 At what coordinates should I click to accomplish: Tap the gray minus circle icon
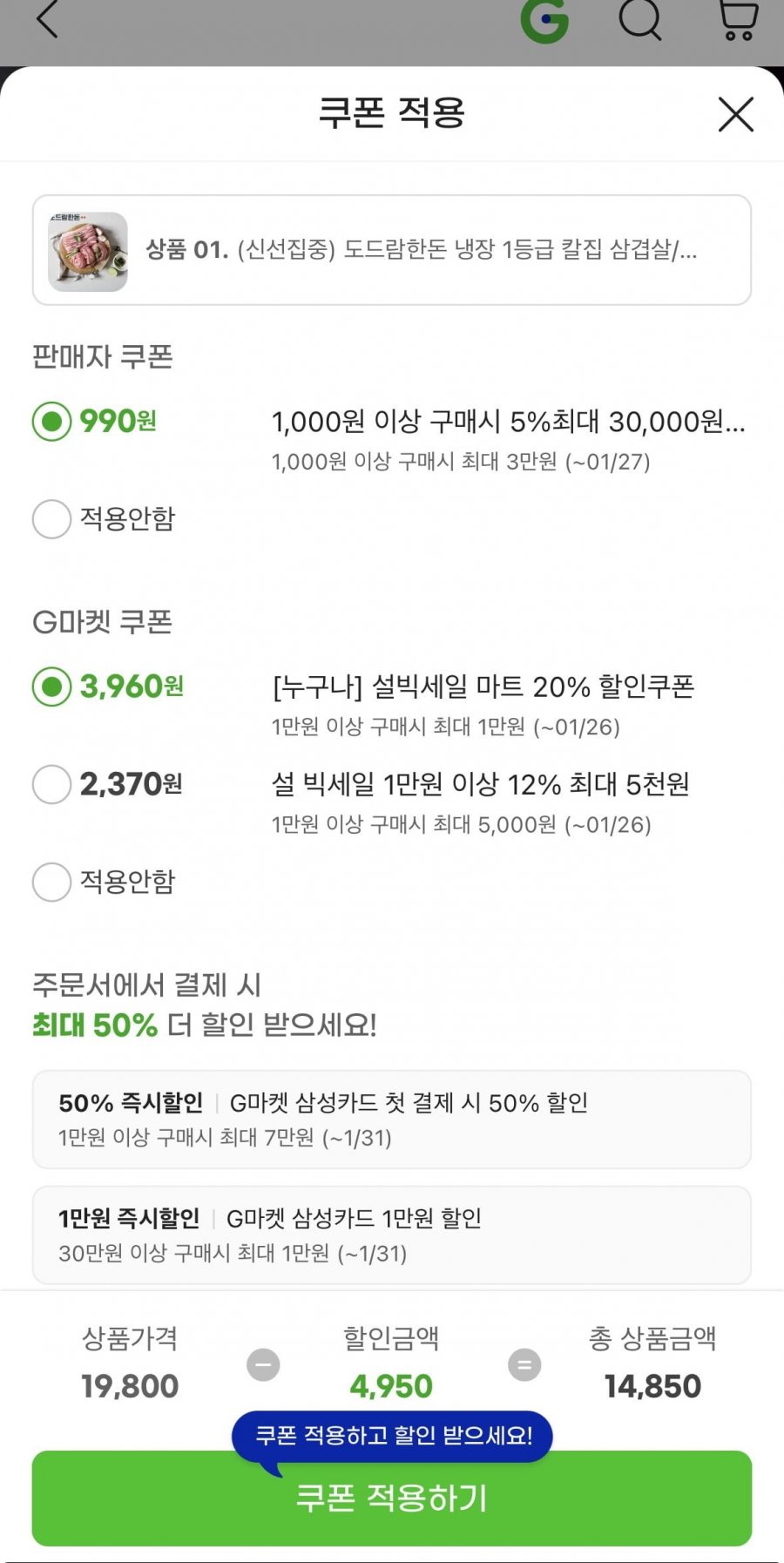tap(263, 1364)
